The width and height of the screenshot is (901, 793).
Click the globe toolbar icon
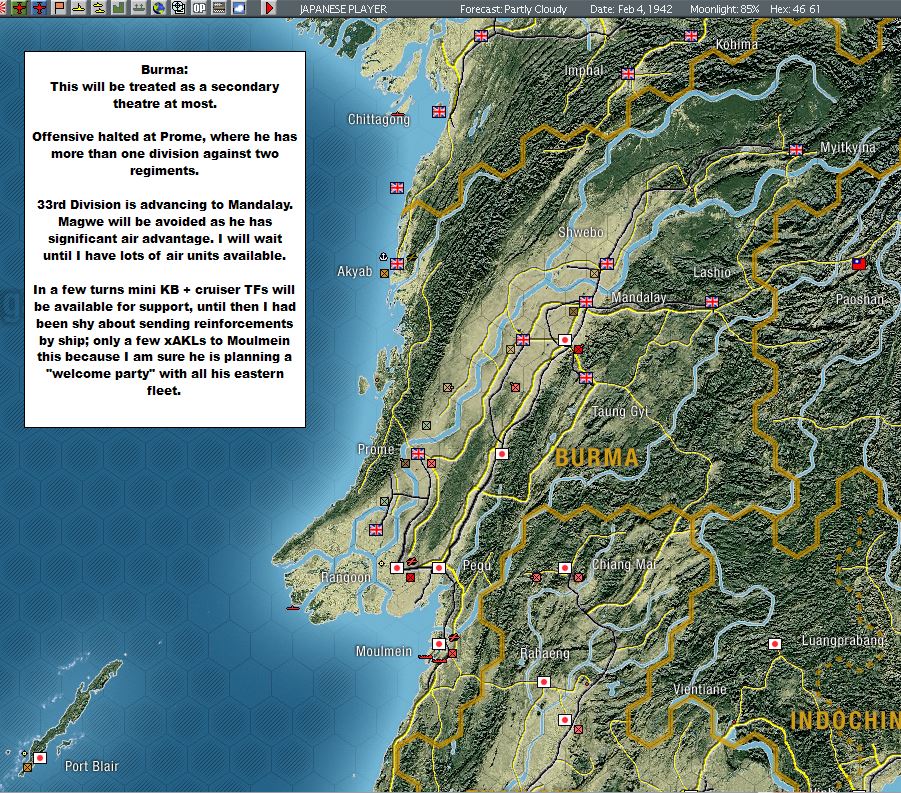tap(159, 8)
